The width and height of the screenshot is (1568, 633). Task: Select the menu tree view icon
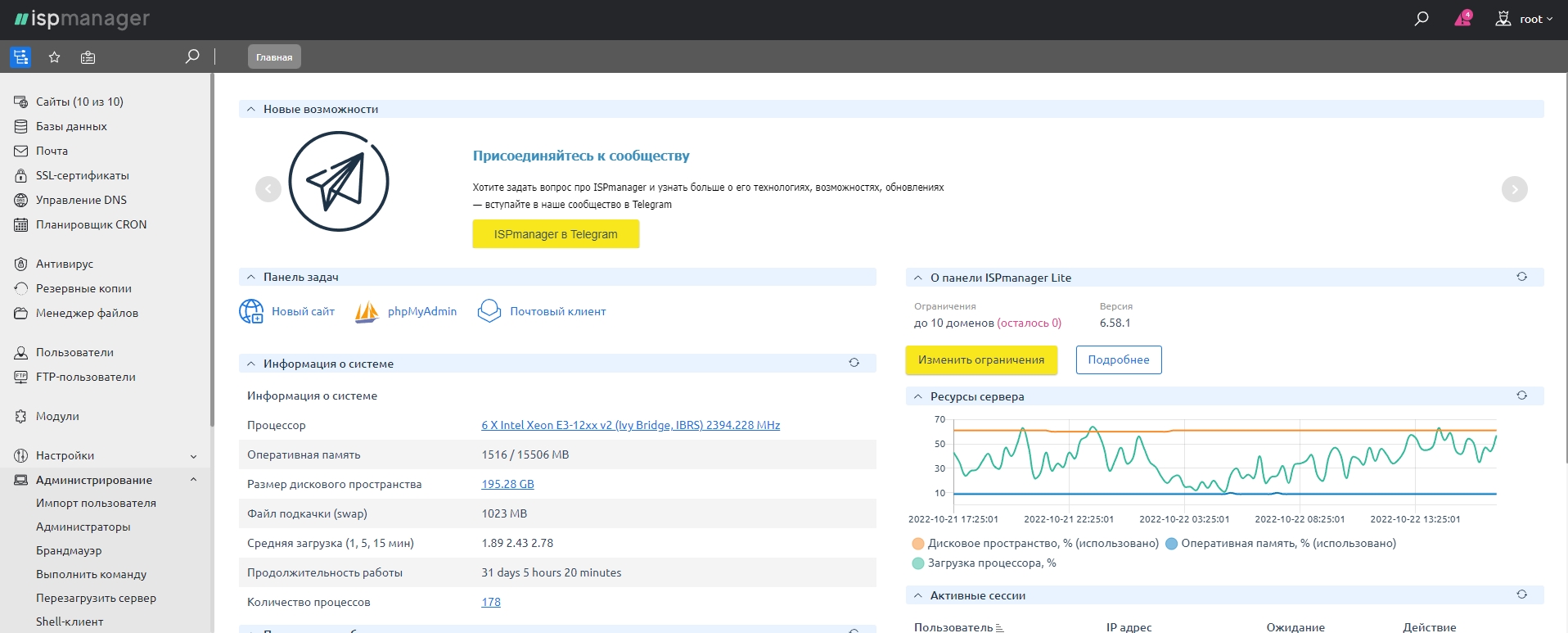pyautogui.click(x=20, y=57)
